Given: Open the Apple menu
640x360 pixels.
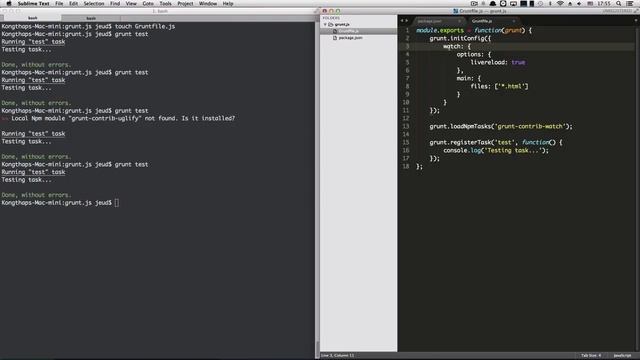Looking at the screenshot, I should (9, 3).
